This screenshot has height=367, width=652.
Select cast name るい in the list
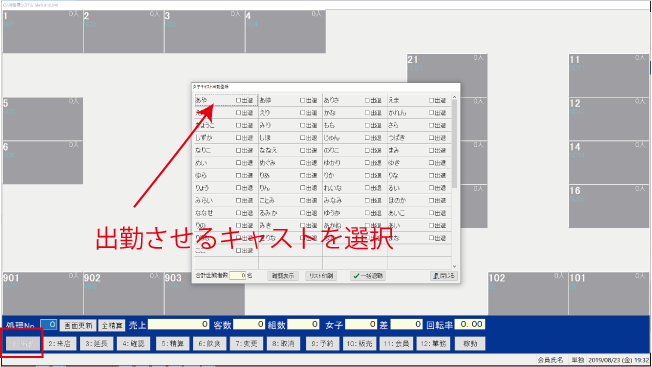point(394,187)
